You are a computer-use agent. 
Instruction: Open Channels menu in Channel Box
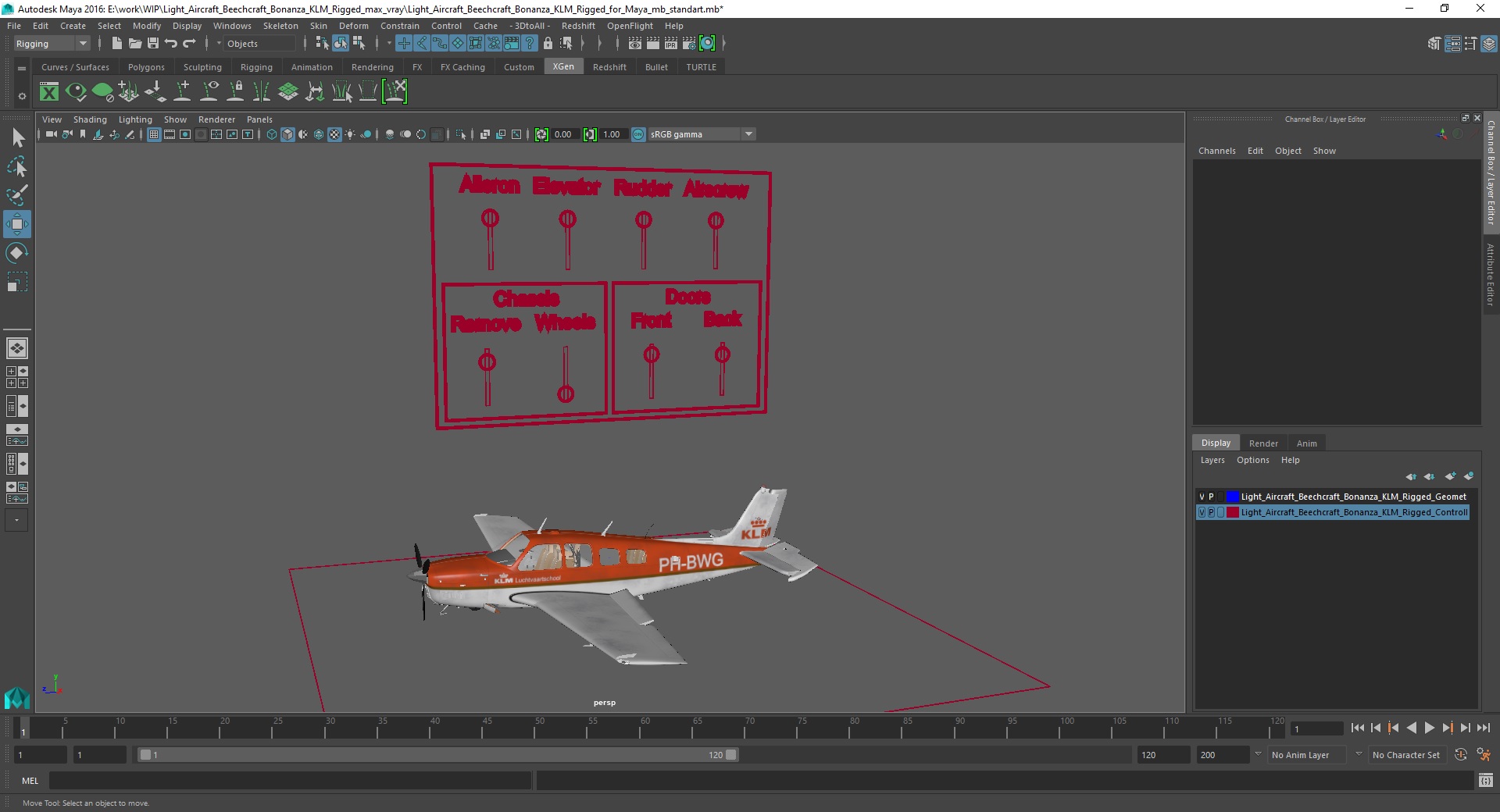click(x=1216, y=151)
